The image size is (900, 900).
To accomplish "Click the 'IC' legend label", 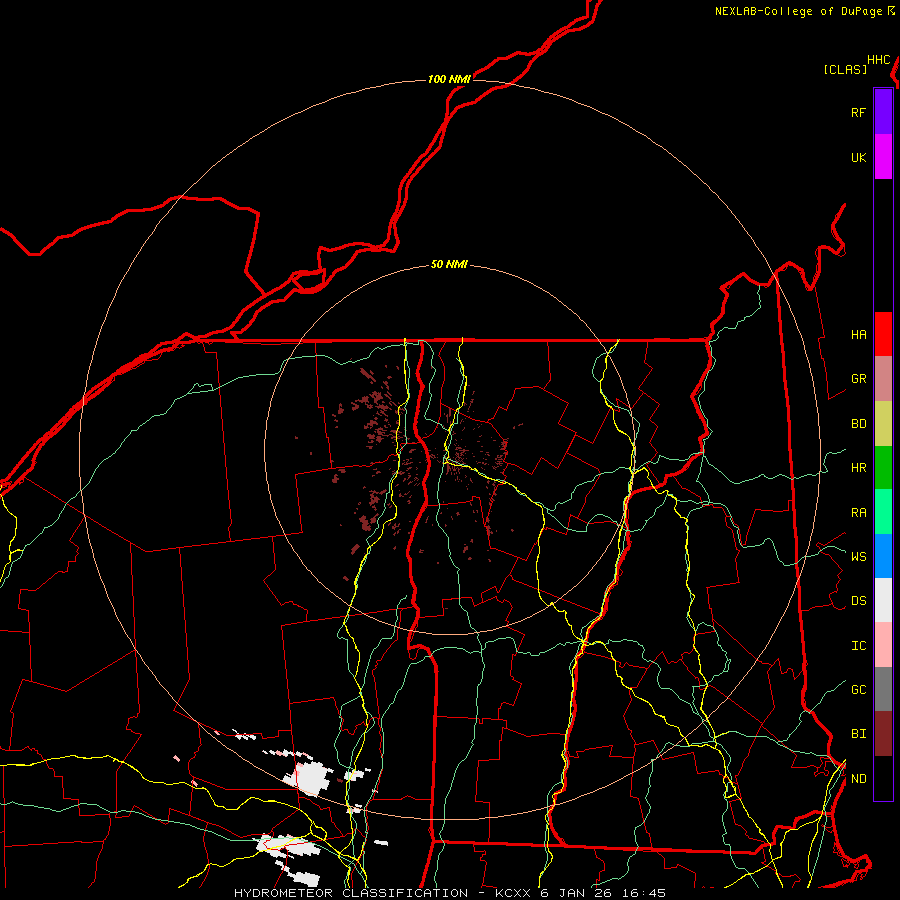I will pyautogui.click(x=858, y=646).
